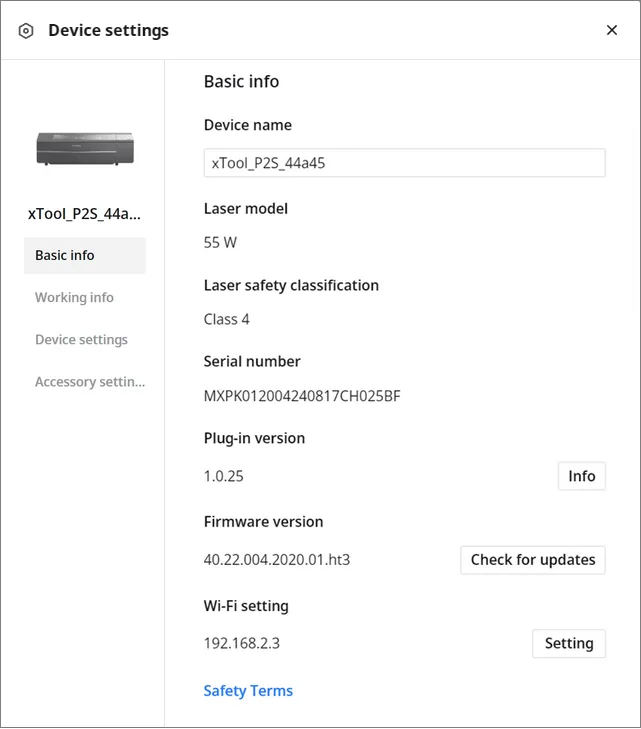
Task: Open the Accessory settings sidebar tab
Action: 90,382
